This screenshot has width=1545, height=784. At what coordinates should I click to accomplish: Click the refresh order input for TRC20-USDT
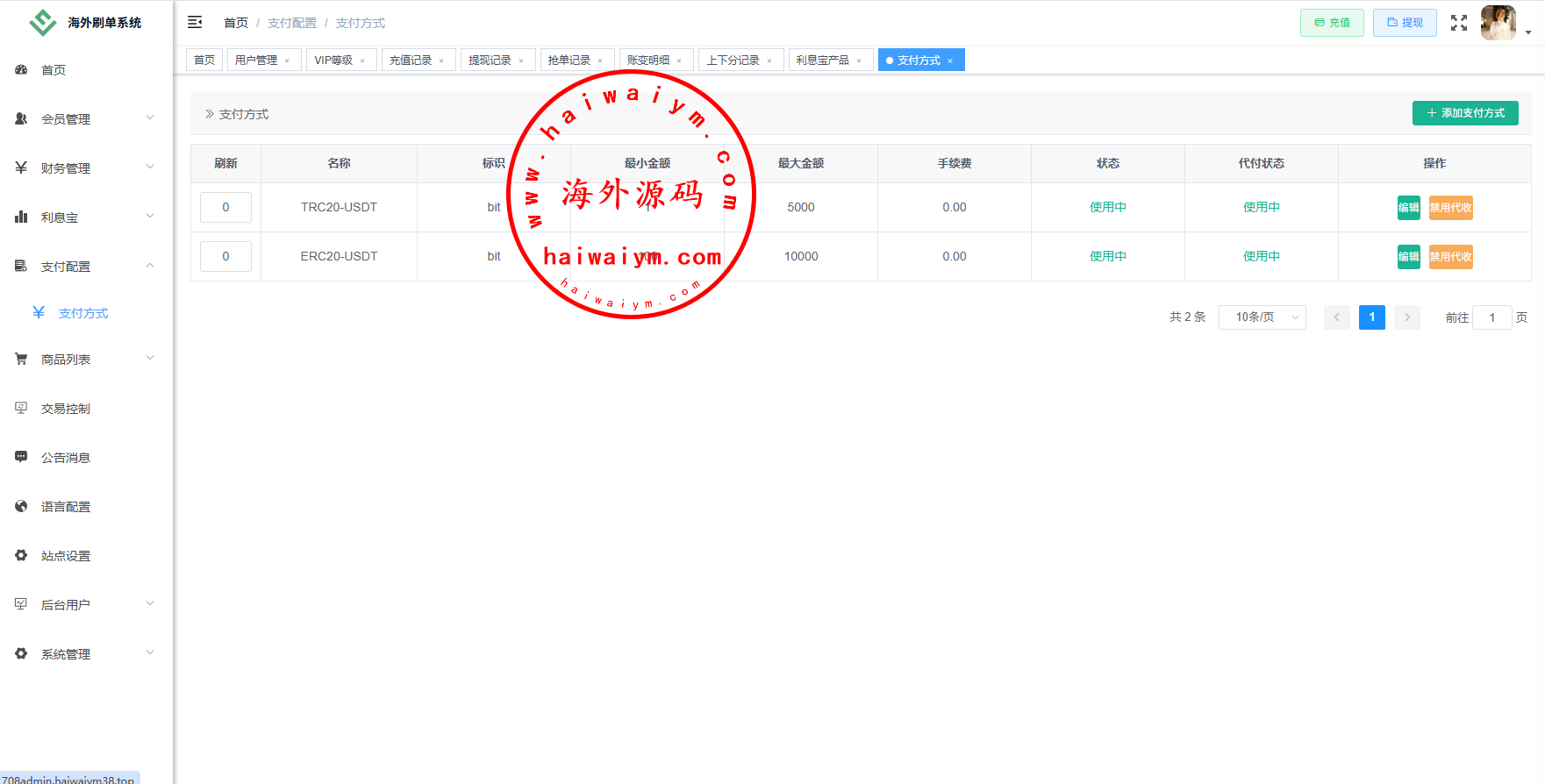coord(225,208)
